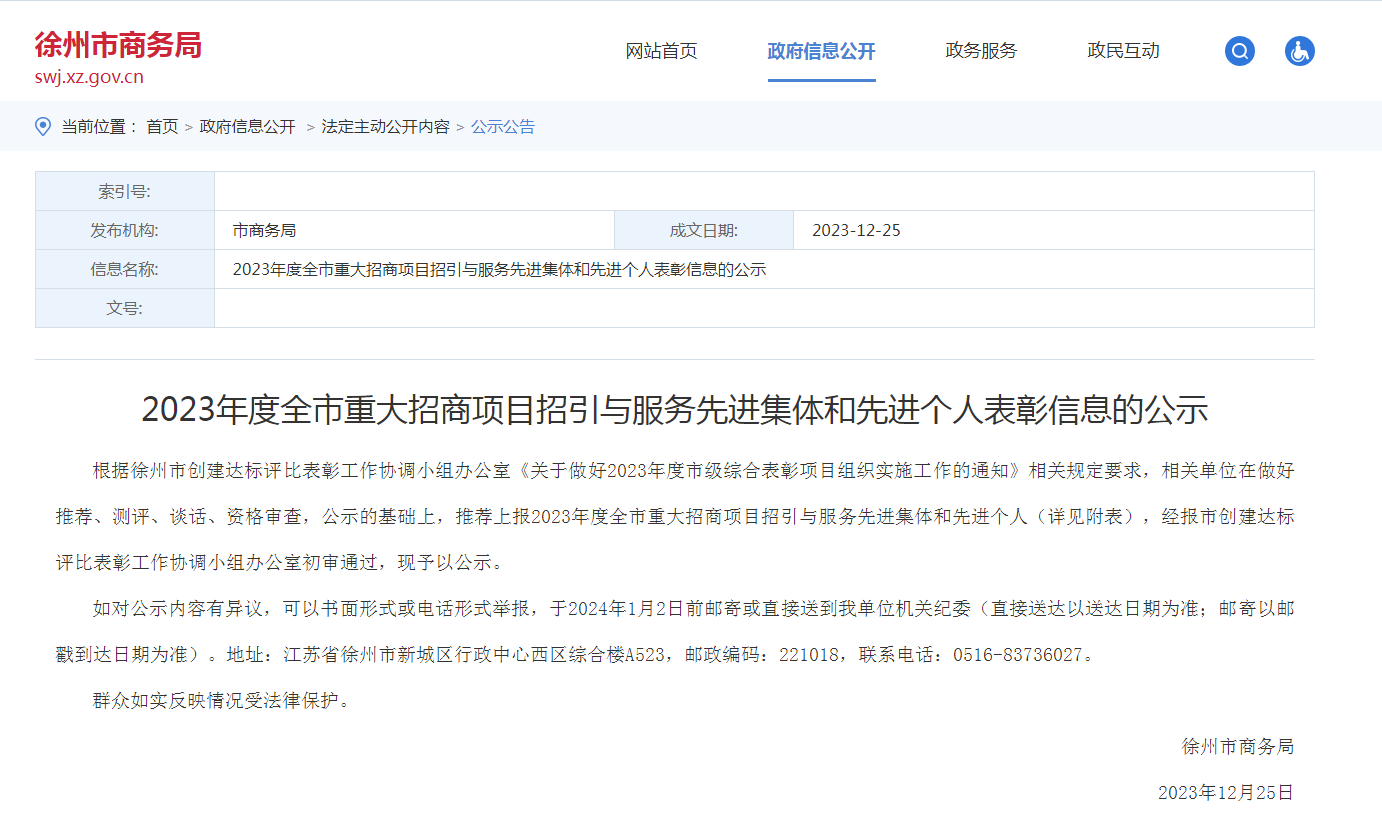Open the 法定主动公开内容 breadcrumb link
This screenshot has width=1382, height=819.
click(385, 127)
